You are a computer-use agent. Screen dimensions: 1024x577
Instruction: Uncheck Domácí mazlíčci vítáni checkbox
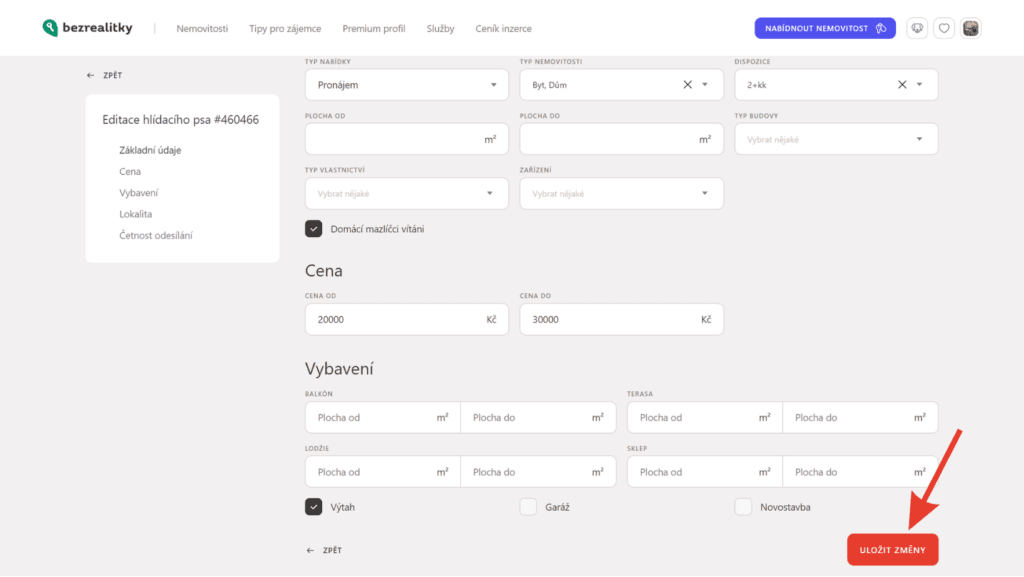point(314,229)
